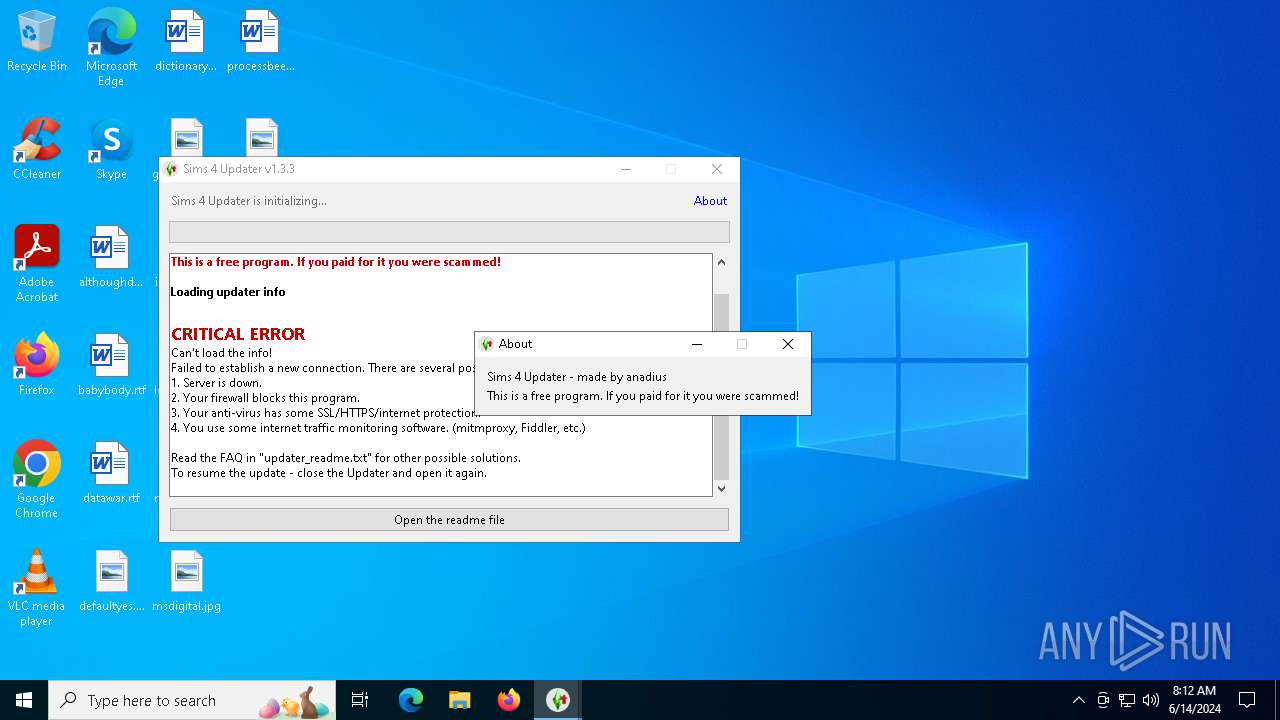Viewport: 1280px width, 720px height.
Task: Close the Sims 4 Updater window
Action: point(716,169)
